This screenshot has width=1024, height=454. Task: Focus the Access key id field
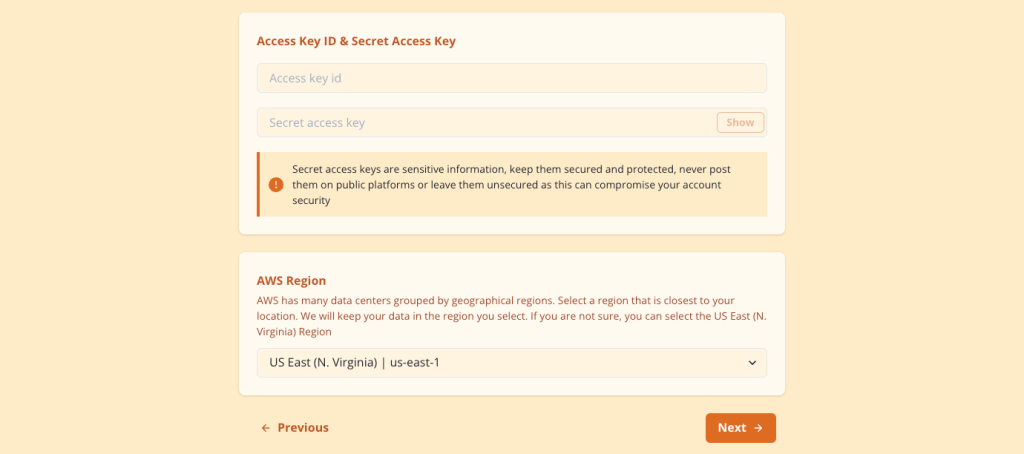click(x=511, y=78)
